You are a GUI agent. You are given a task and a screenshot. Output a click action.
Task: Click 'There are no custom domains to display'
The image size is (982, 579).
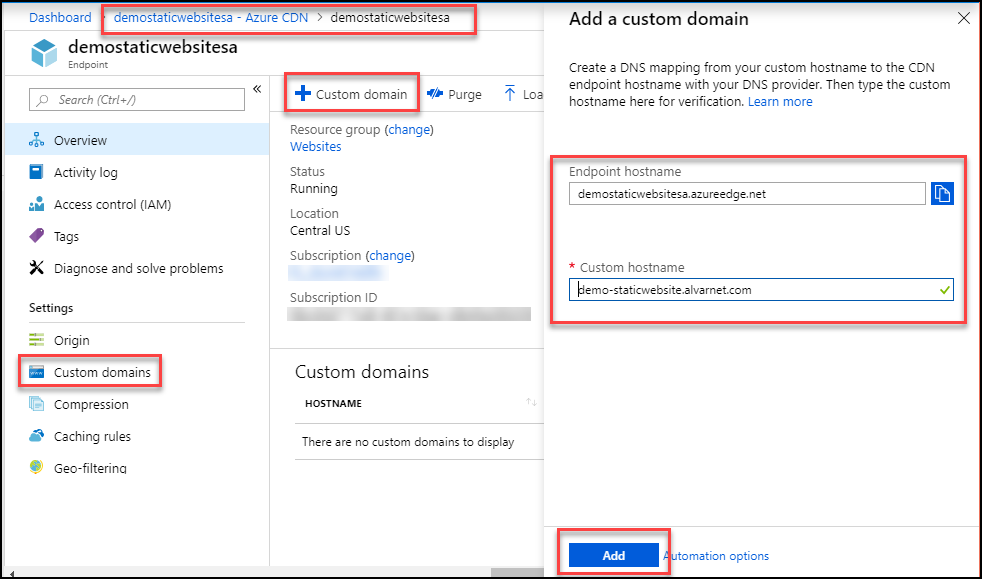(408, 442)
